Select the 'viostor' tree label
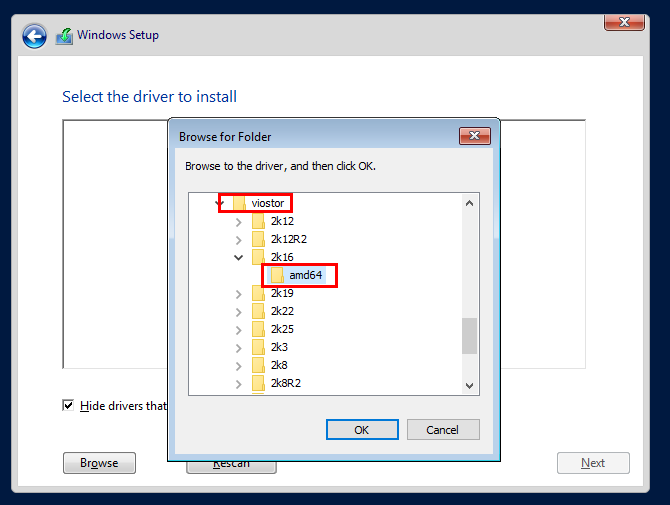Screen dimensions: 670x505 click(267, 203)
